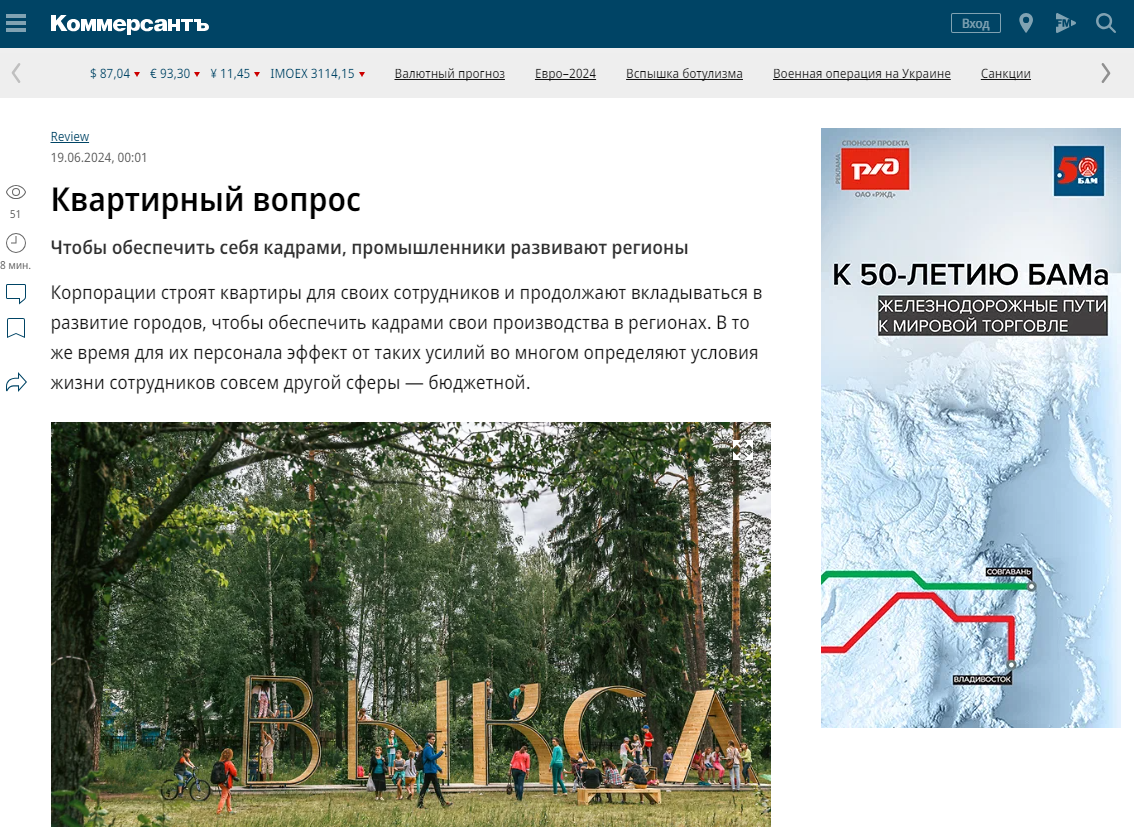
Task: Bookmark the article with the flag icon
Action: point(16,328)
